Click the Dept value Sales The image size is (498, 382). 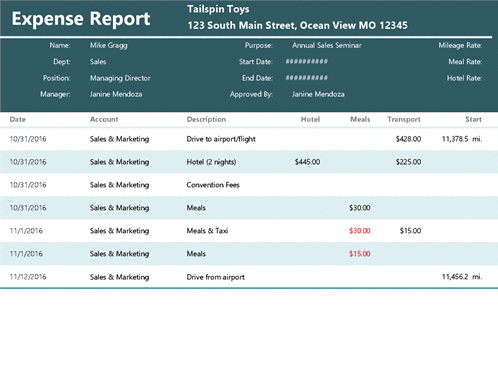click(x=98, y=62)
